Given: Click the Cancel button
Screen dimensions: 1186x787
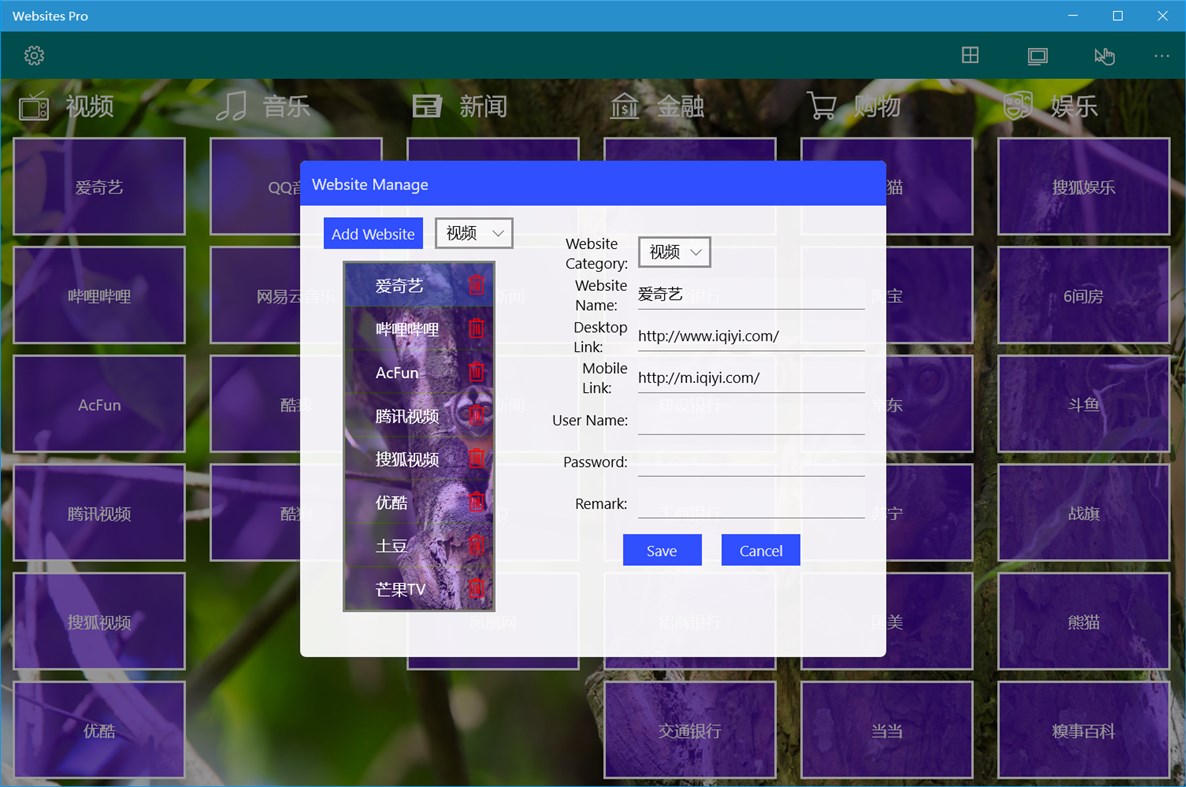Looking at the screenshot, I should point(760,550).
